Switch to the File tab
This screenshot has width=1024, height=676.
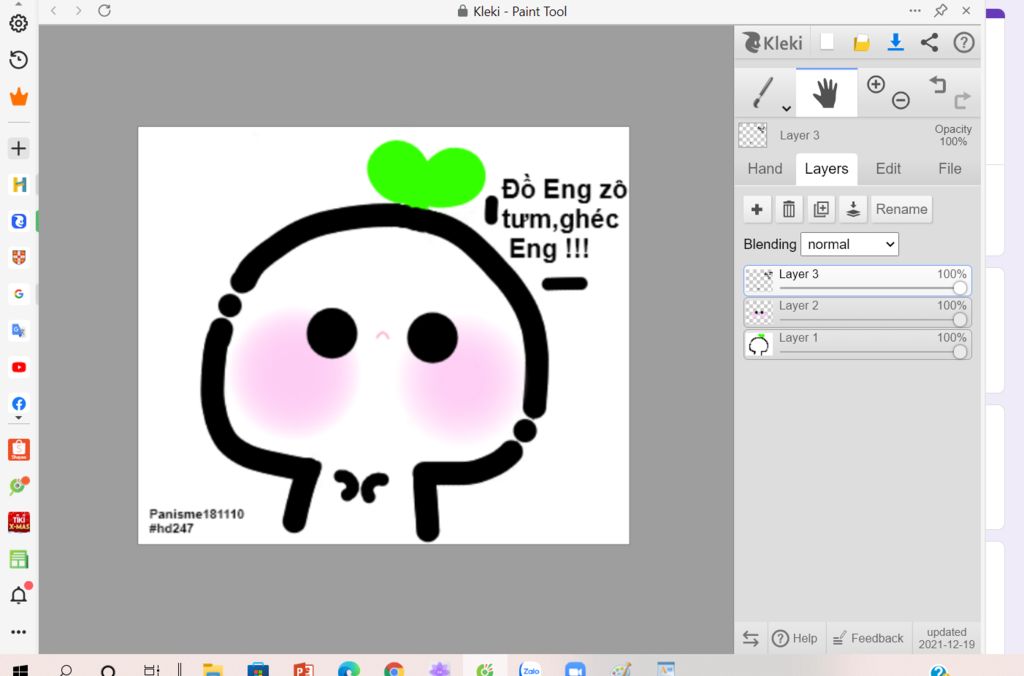[x=950, y=169]
